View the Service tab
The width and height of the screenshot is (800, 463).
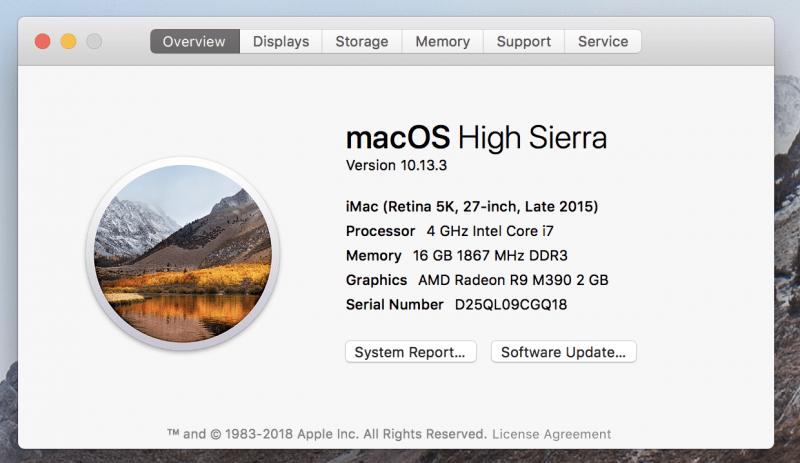[603, 41]
